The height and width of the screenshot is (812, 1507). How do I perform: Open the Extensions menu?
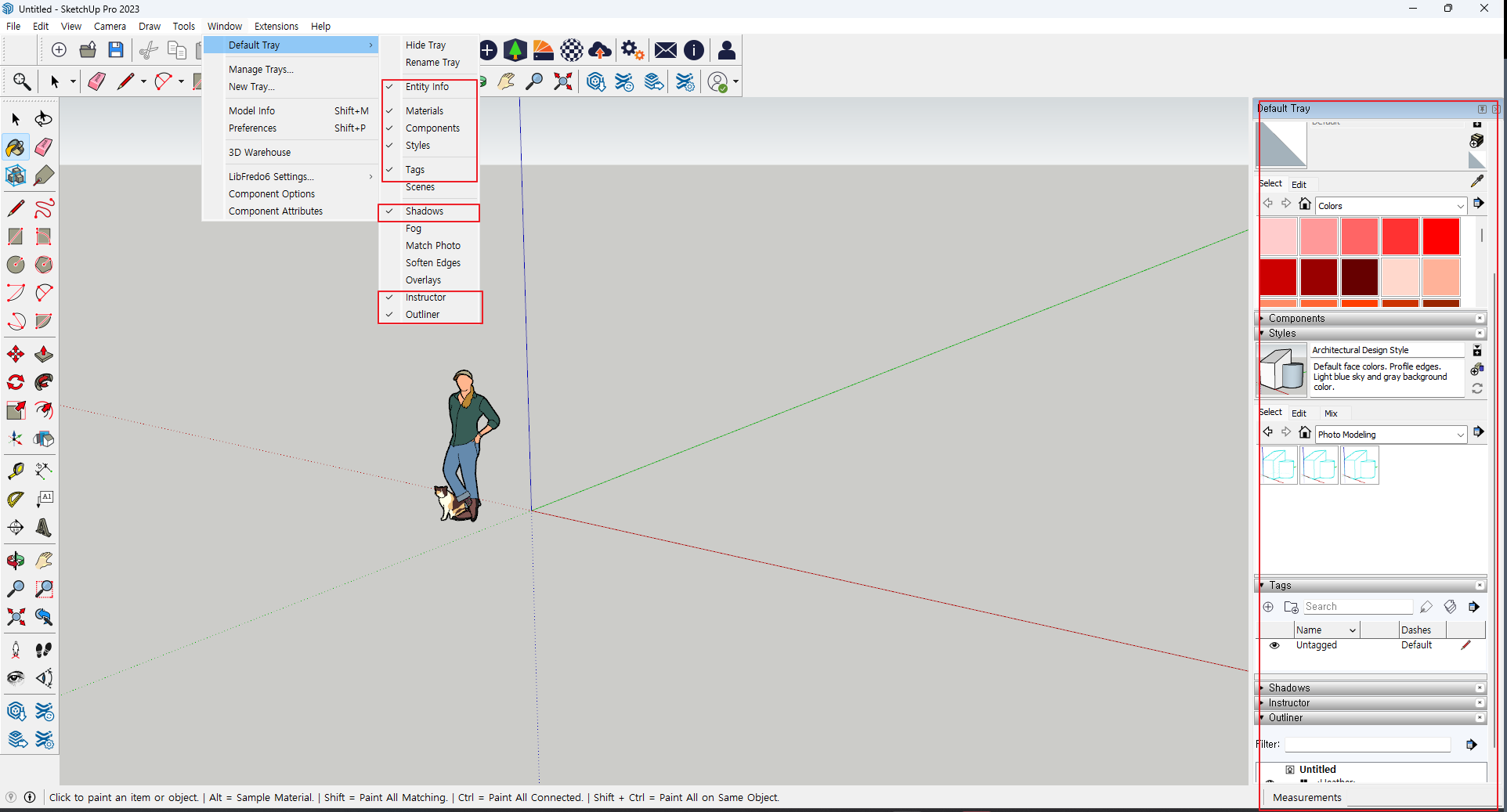tap(276, 26)
